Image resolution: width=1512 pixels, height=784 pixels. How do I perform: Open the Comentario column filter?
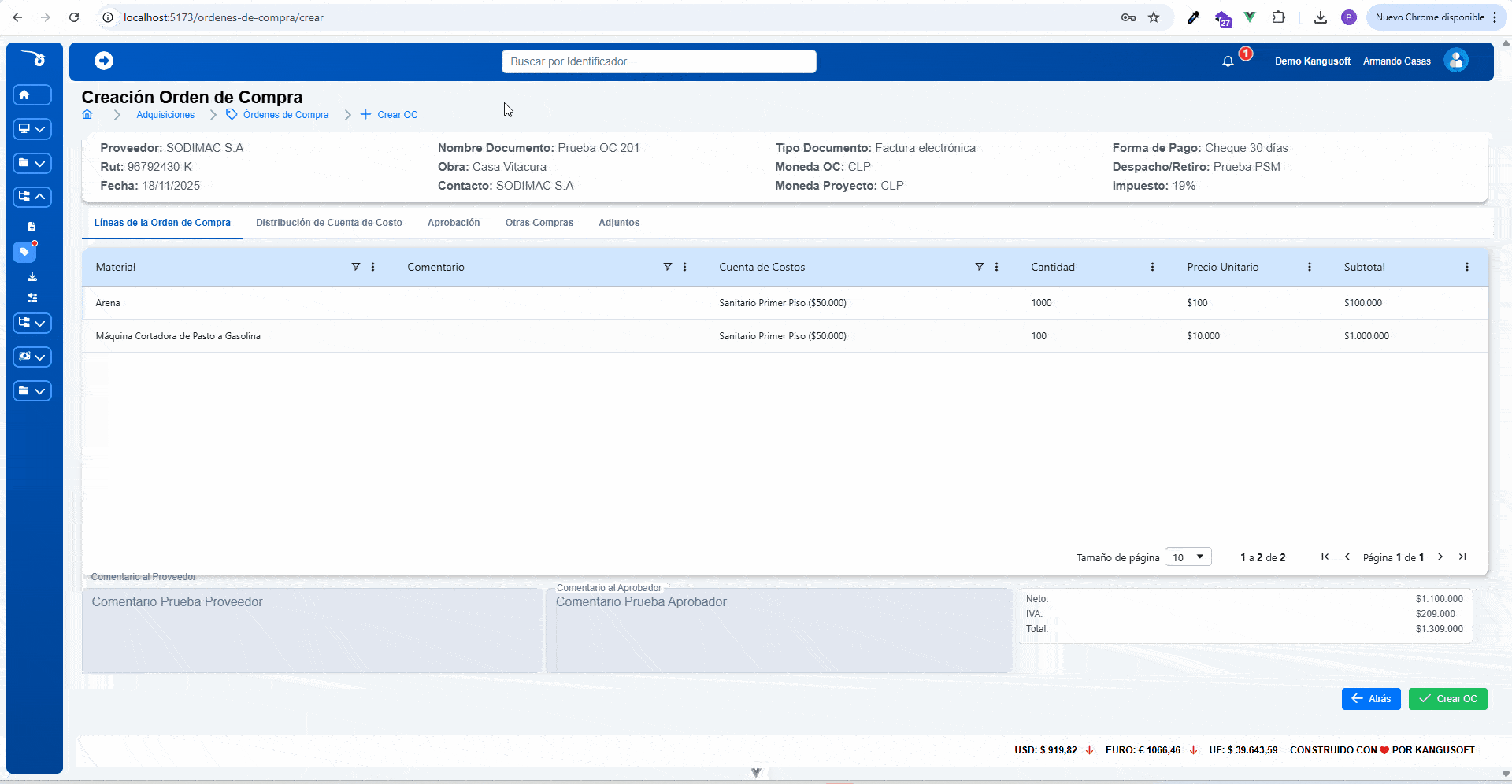coord(668,267)
